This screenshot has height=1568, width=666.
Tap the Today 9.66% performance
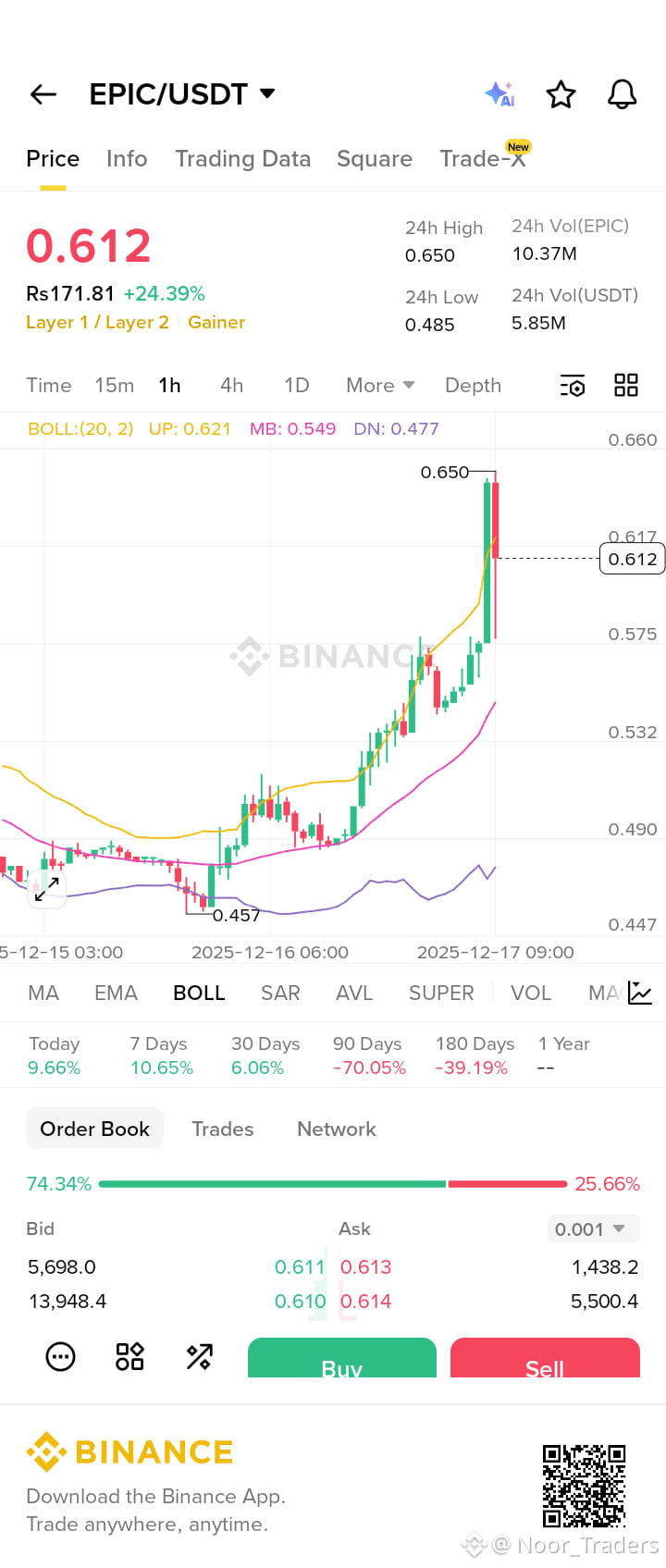pos(55,1056)
